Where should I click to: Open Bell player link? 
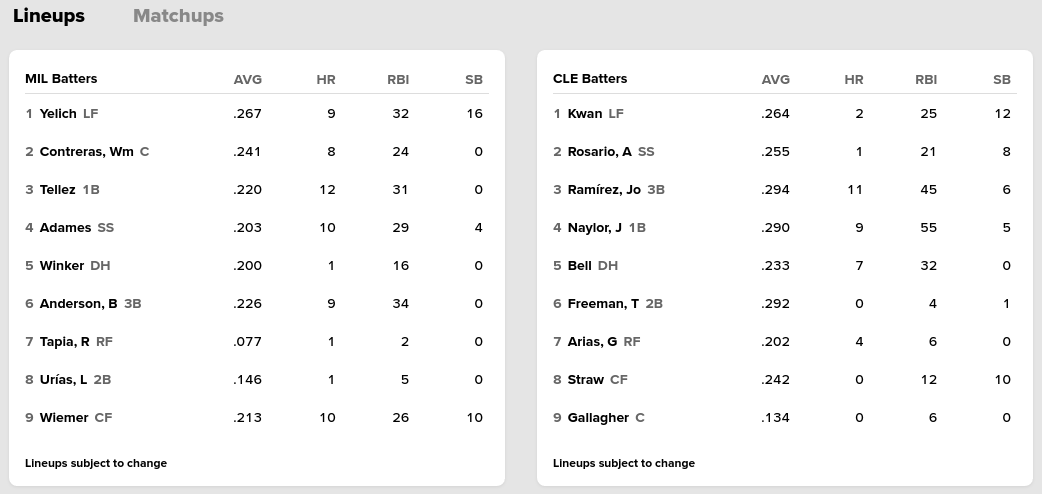click(580, 266)
